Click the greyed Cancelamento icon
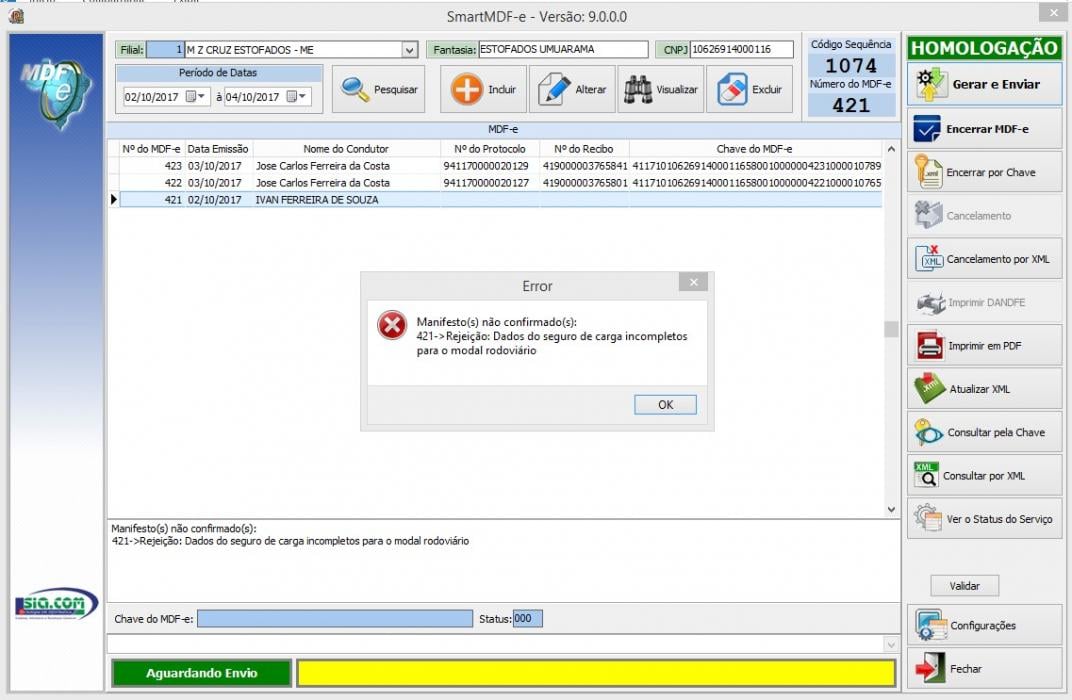Image resolution: width=1072 pixels, height=700 pixels. click(929, 215)
